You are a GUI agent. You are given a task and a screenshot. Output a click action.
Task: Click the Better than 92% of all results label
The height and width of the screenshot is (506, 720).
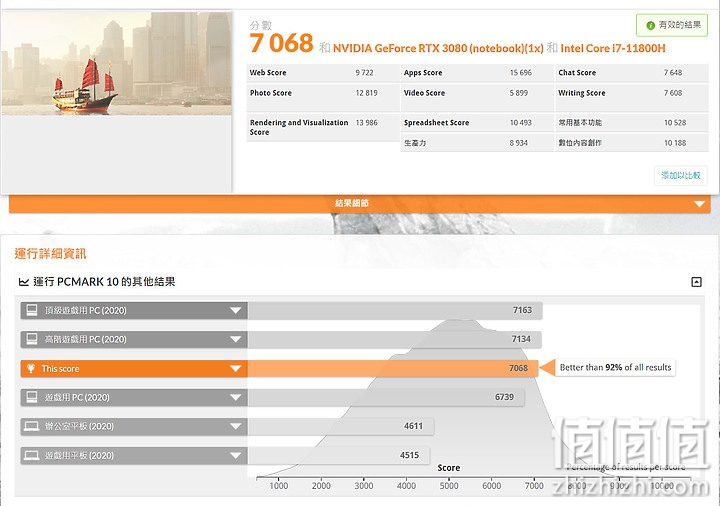(615, 367)
